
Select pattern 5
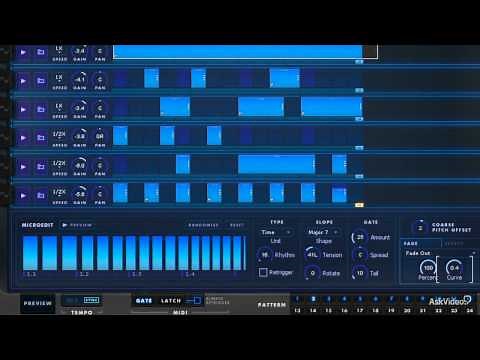click(x=360, y=299)
